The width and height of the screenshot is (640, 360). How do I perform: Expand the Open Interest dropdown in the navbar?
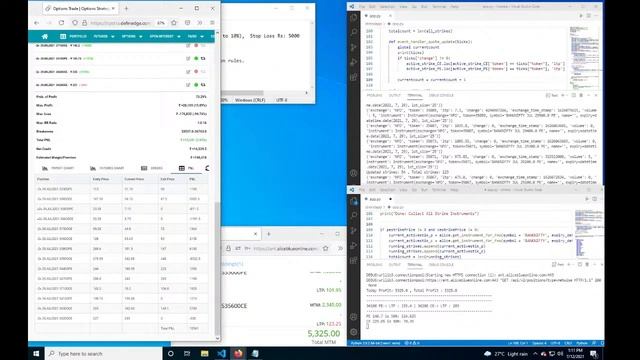pyautogui.click(x=164, y=36)
